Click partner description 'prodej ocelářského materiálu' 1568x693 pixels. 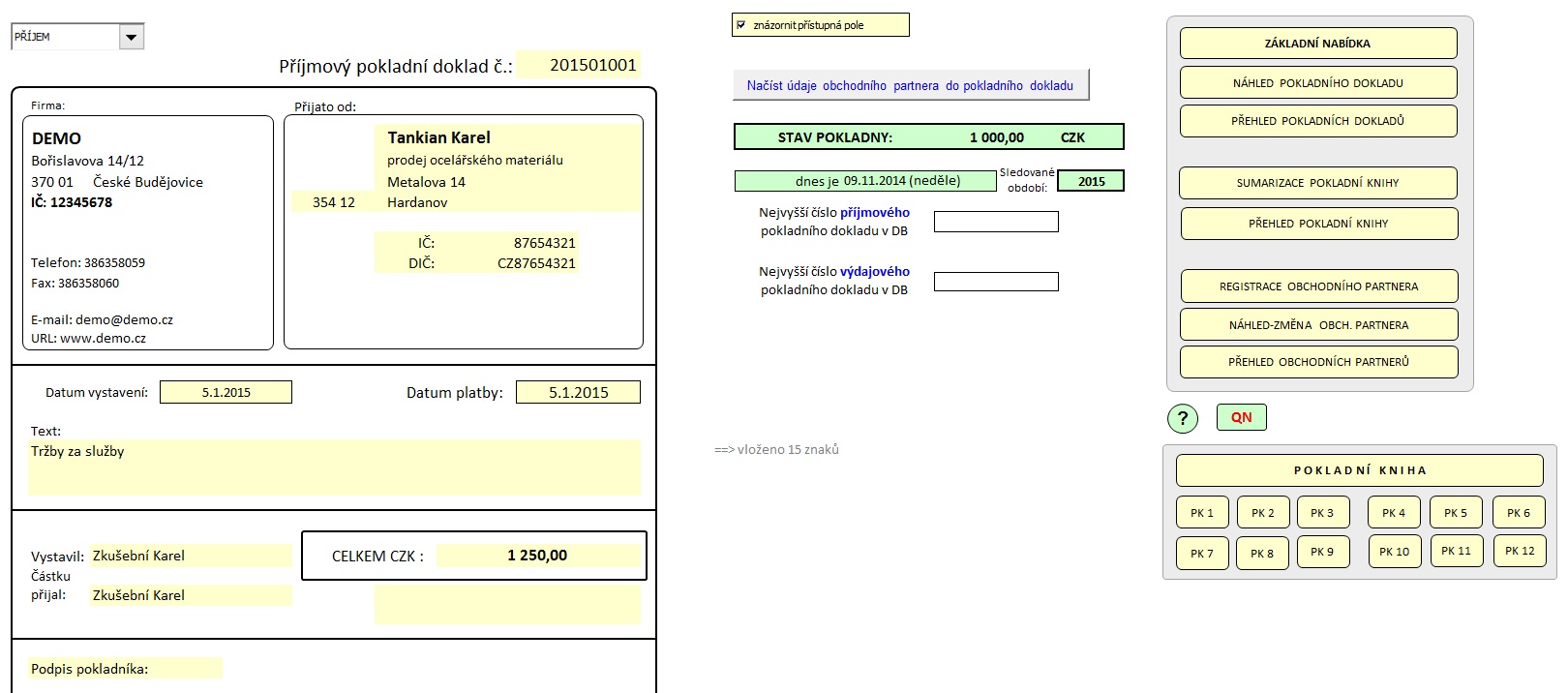[x=508, y=161]
